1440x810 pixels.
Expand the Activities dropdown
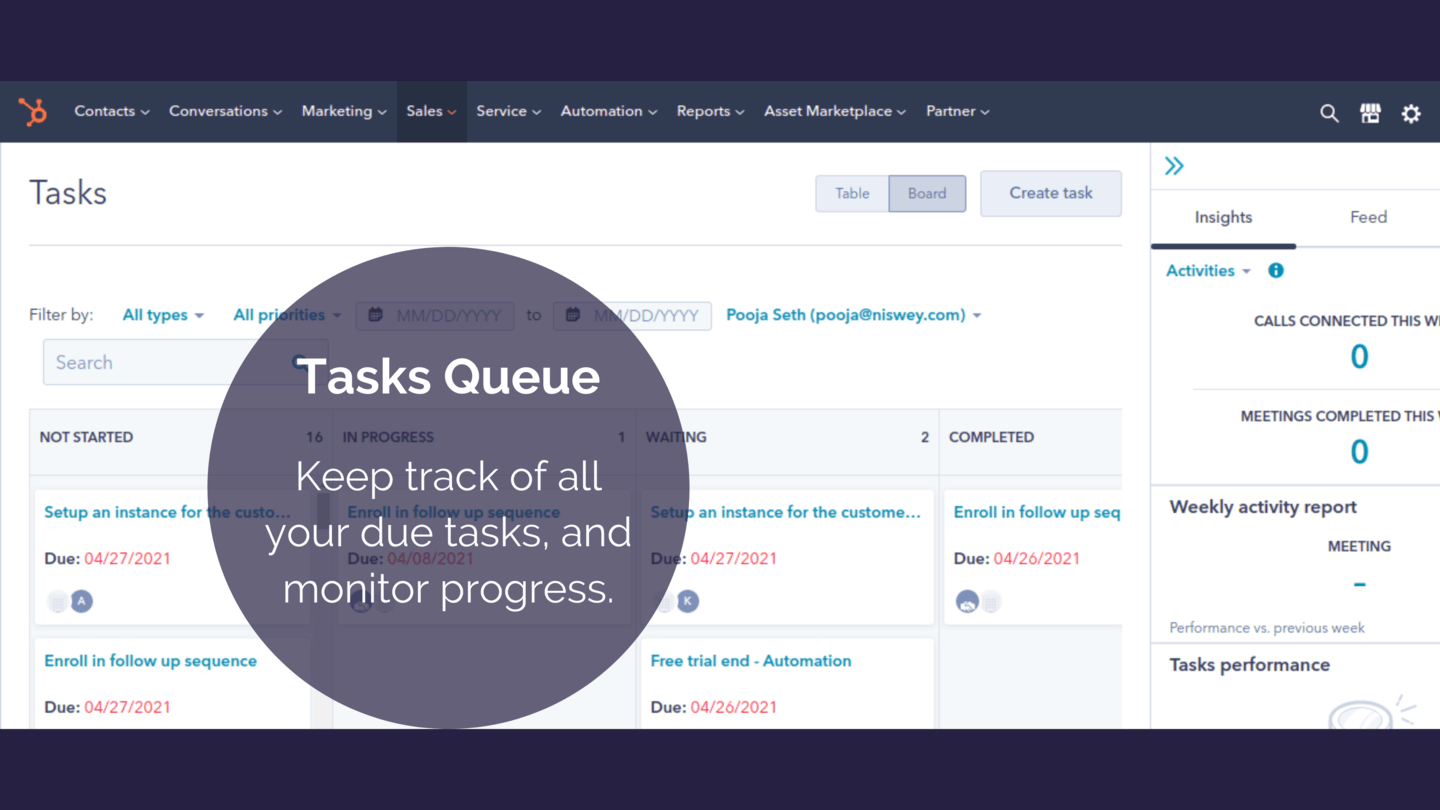[1208, 271]
